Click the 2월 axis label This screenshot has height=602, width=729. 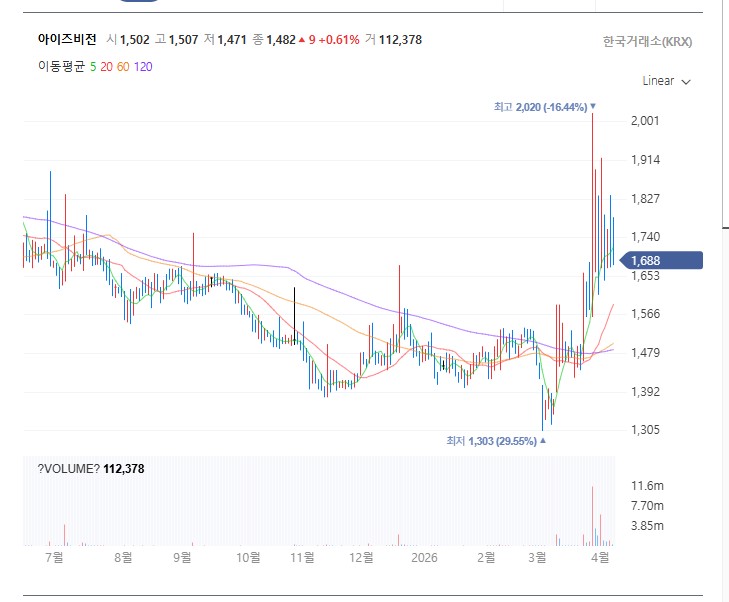[486, 557]
